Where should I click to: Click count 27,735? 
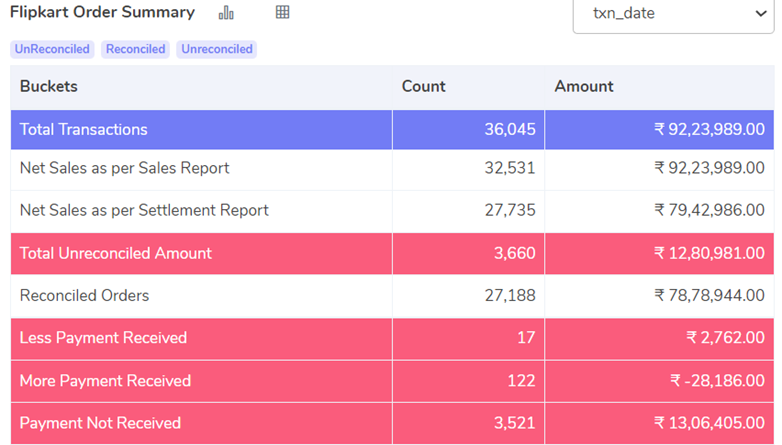click(x=510, y=211)
